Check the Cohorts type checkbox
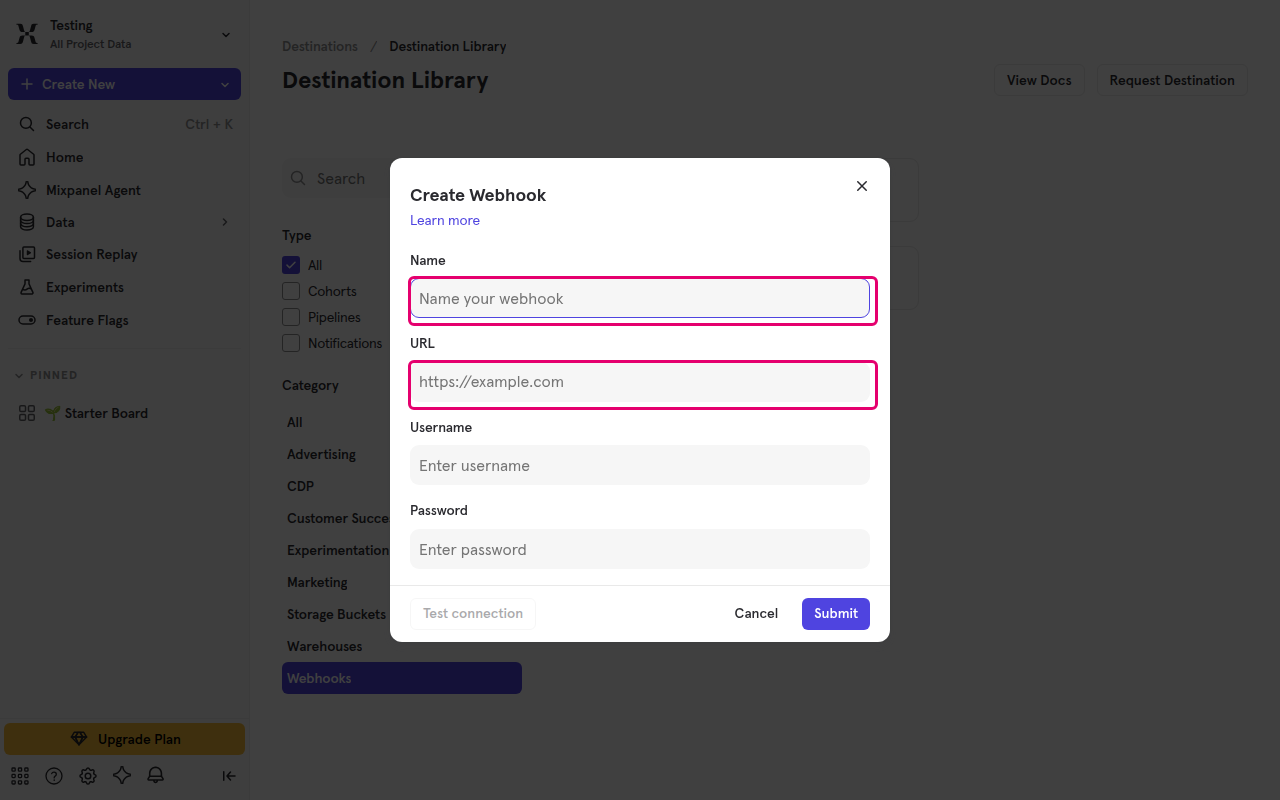1280x800 pixels. click(291, 291)
